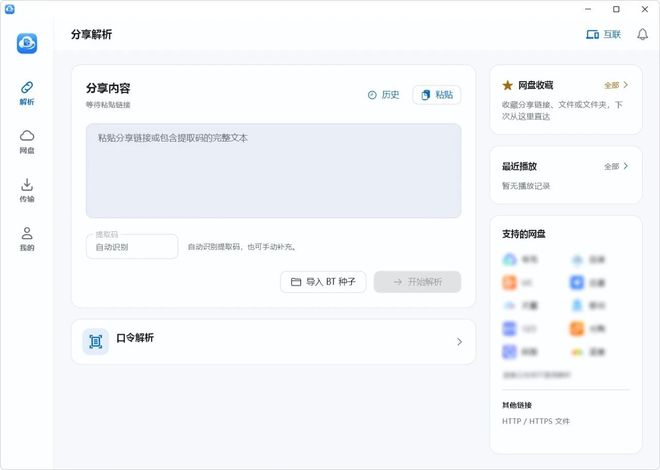Go to the 我的 profile tab

point(27,239)
